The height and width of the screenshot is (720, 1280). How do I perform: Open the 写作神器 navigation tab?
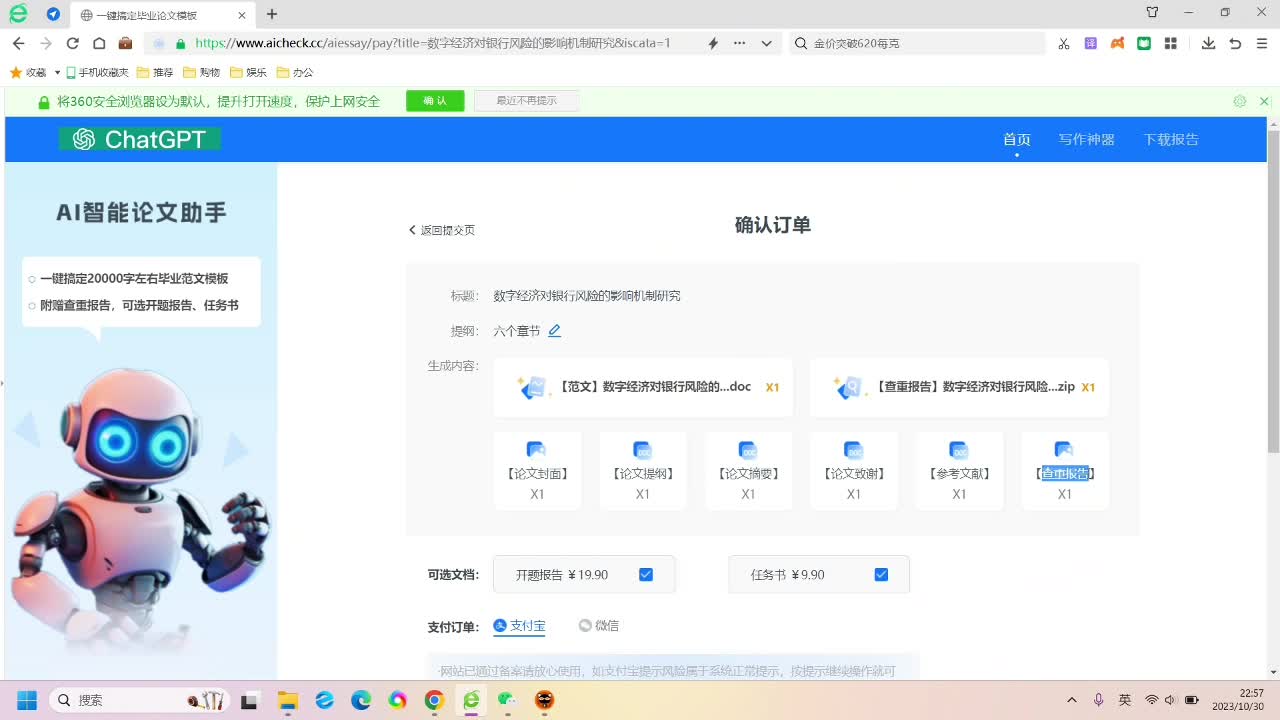[1086, 140]
